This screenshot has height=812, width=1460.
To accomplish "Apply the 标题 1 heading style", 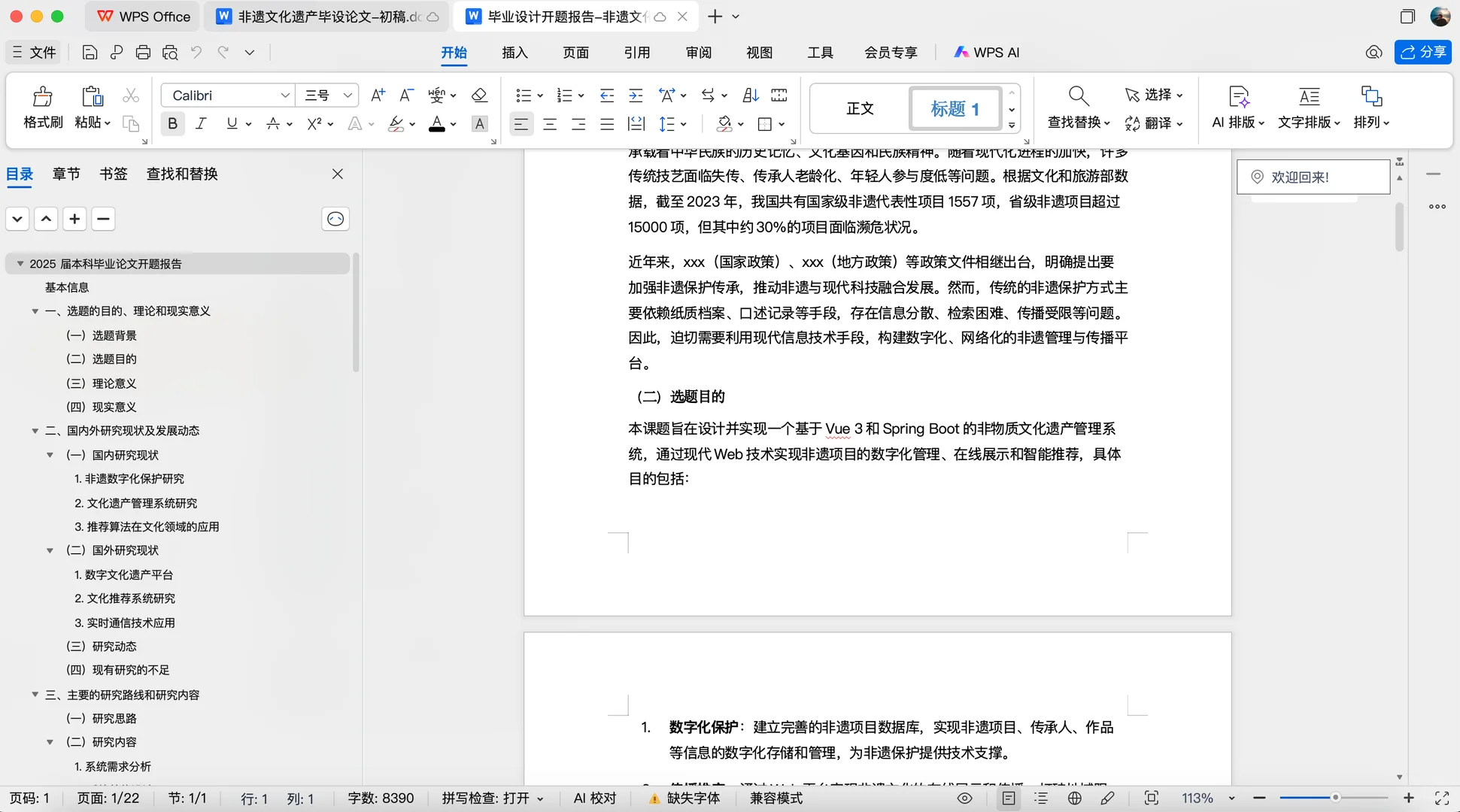I will tap(955, 108).
